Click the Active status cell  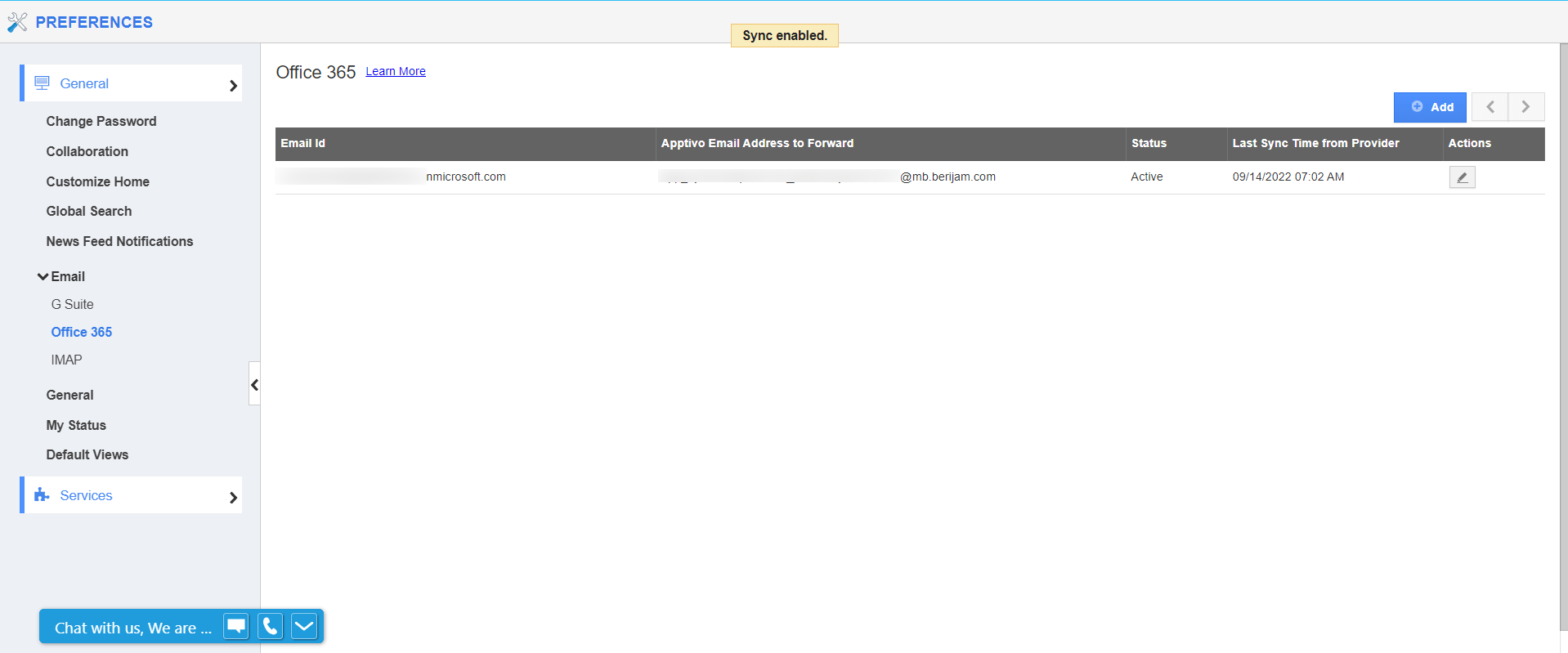(1147, 177)
